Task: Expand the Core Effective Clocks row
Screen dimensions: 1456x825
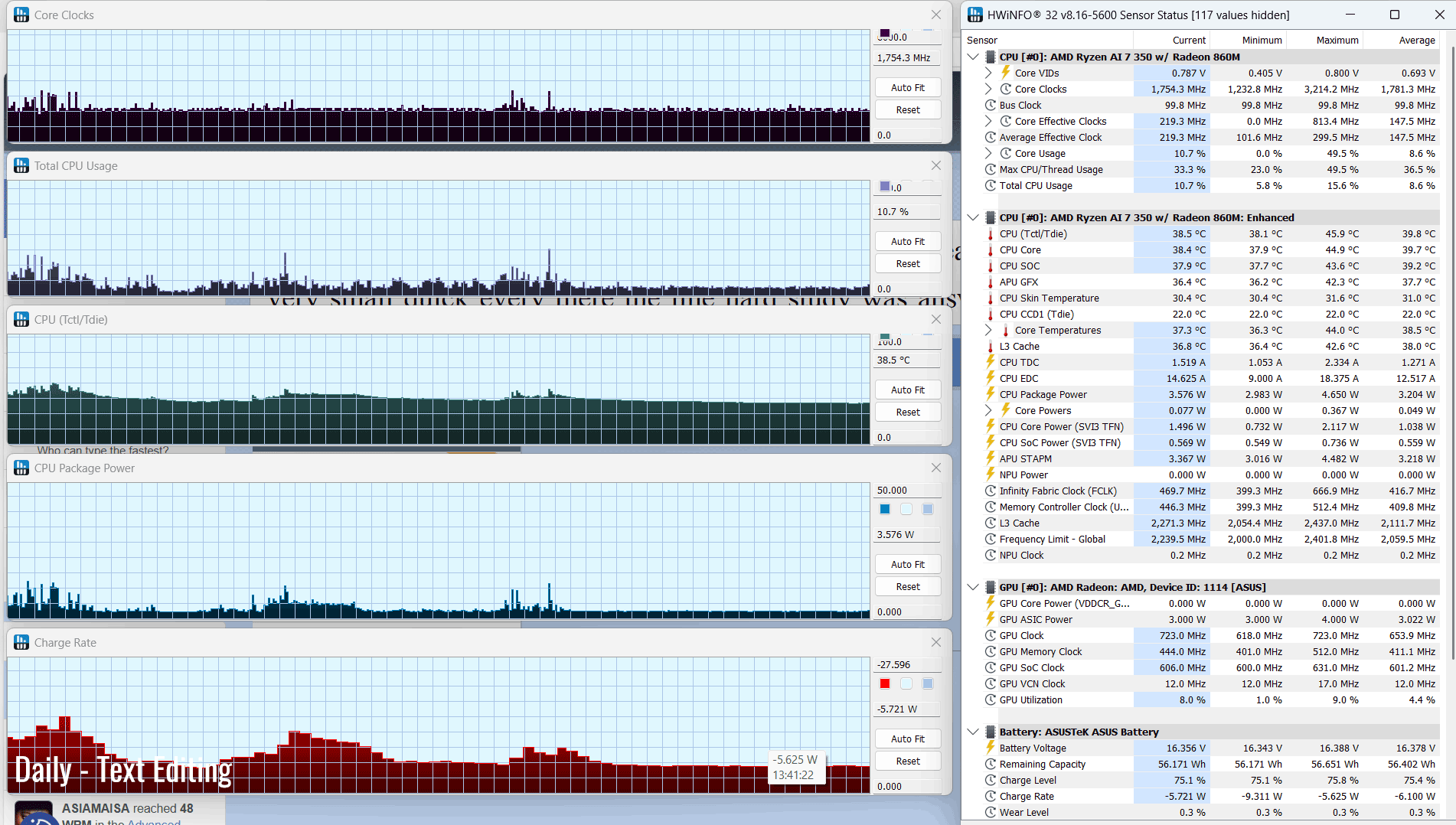Action: point(988,122)
